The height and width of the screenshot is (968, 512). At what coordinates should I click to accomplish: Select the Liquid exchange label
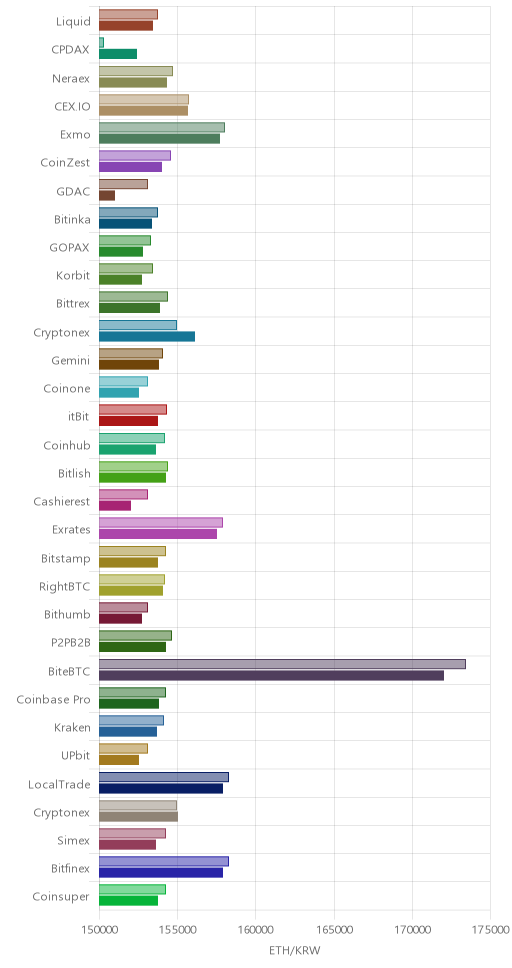coord(73,22)
